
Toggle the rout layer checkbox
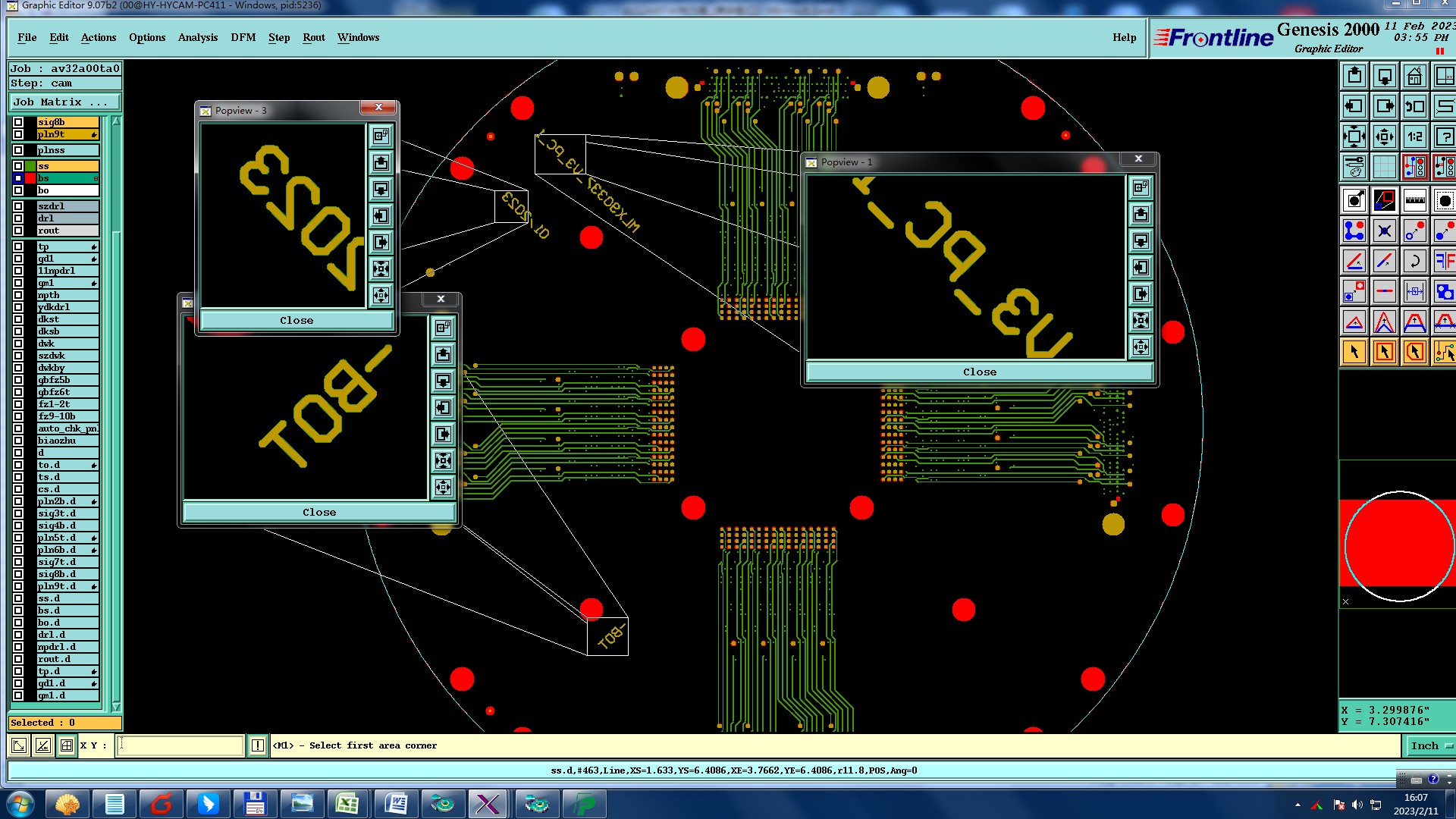pyautogui.click(x=18, y=231)
